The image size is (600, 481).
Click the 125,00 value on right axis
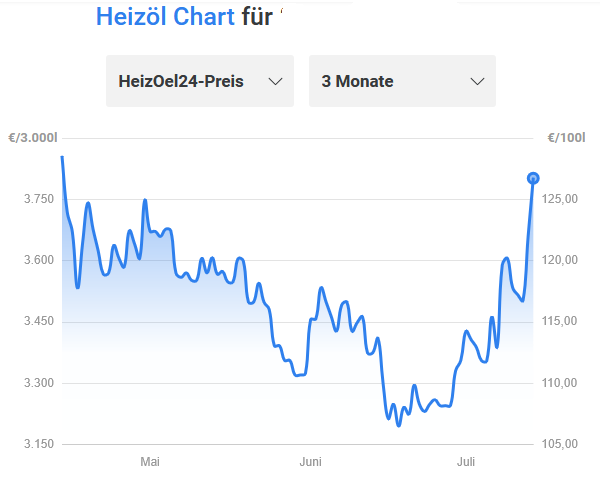click(560, 199)
